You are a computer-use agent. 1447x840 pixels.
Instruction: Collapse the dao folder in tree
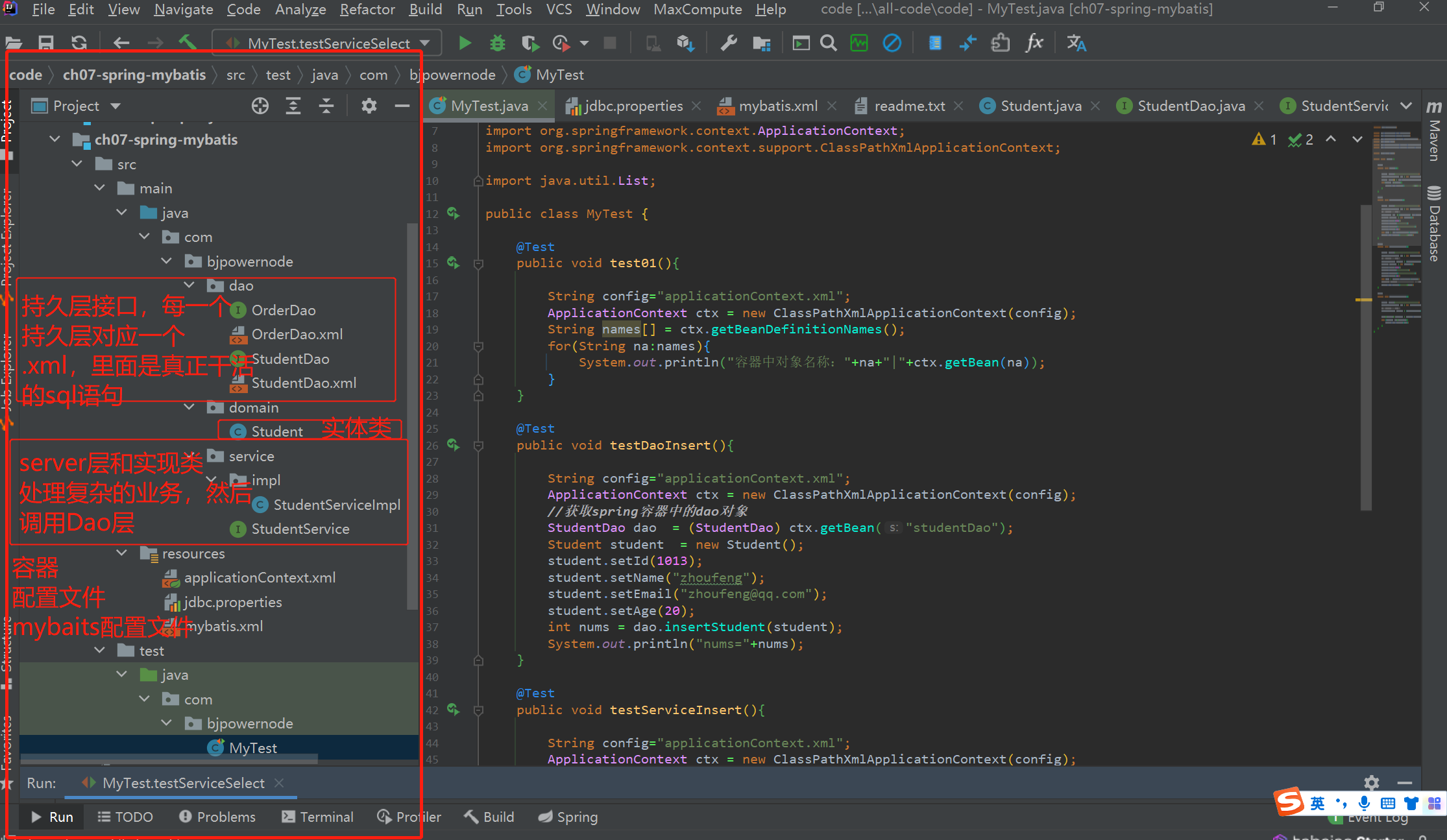pyautogui.click(x=189, y=285)
